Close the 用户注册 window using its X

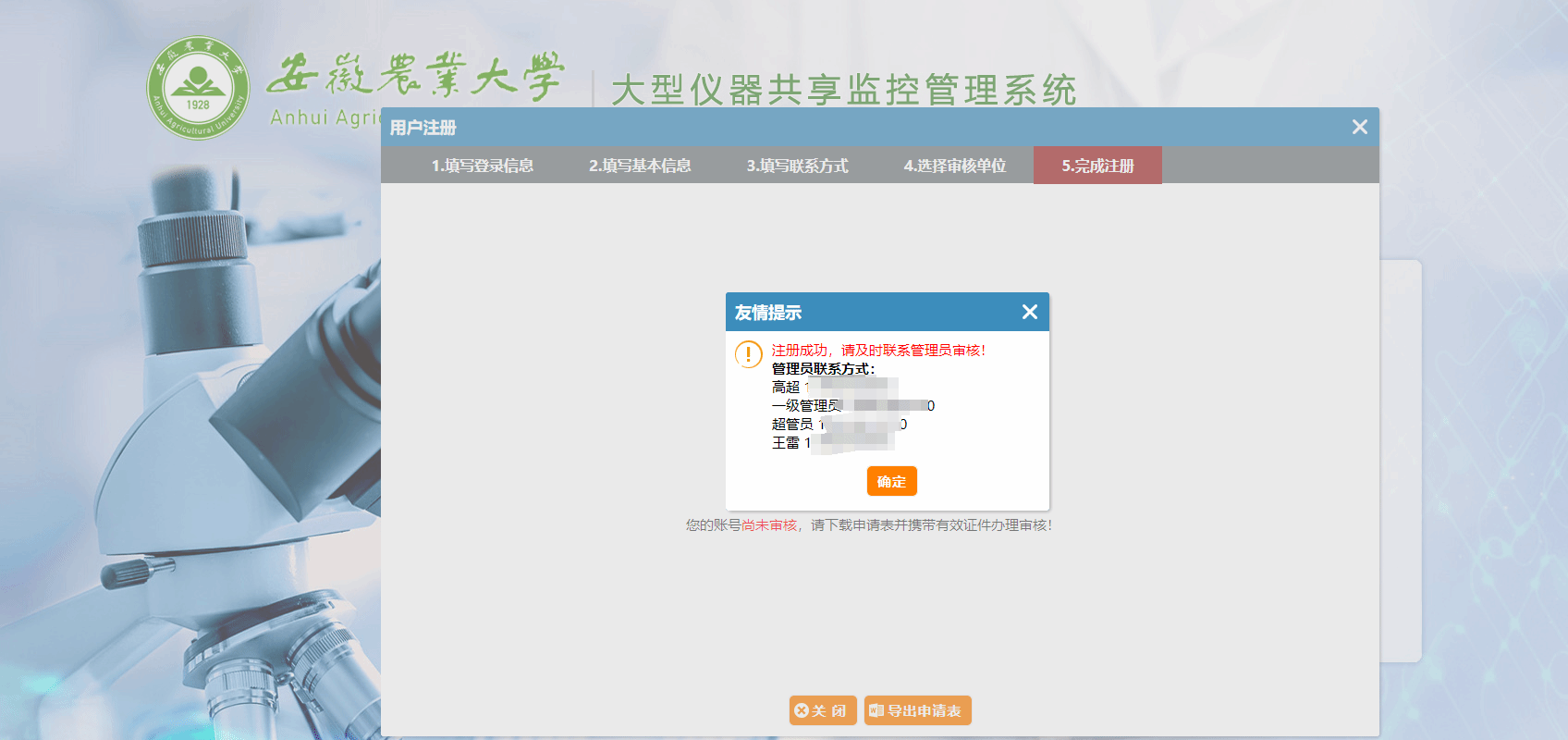1359,127
